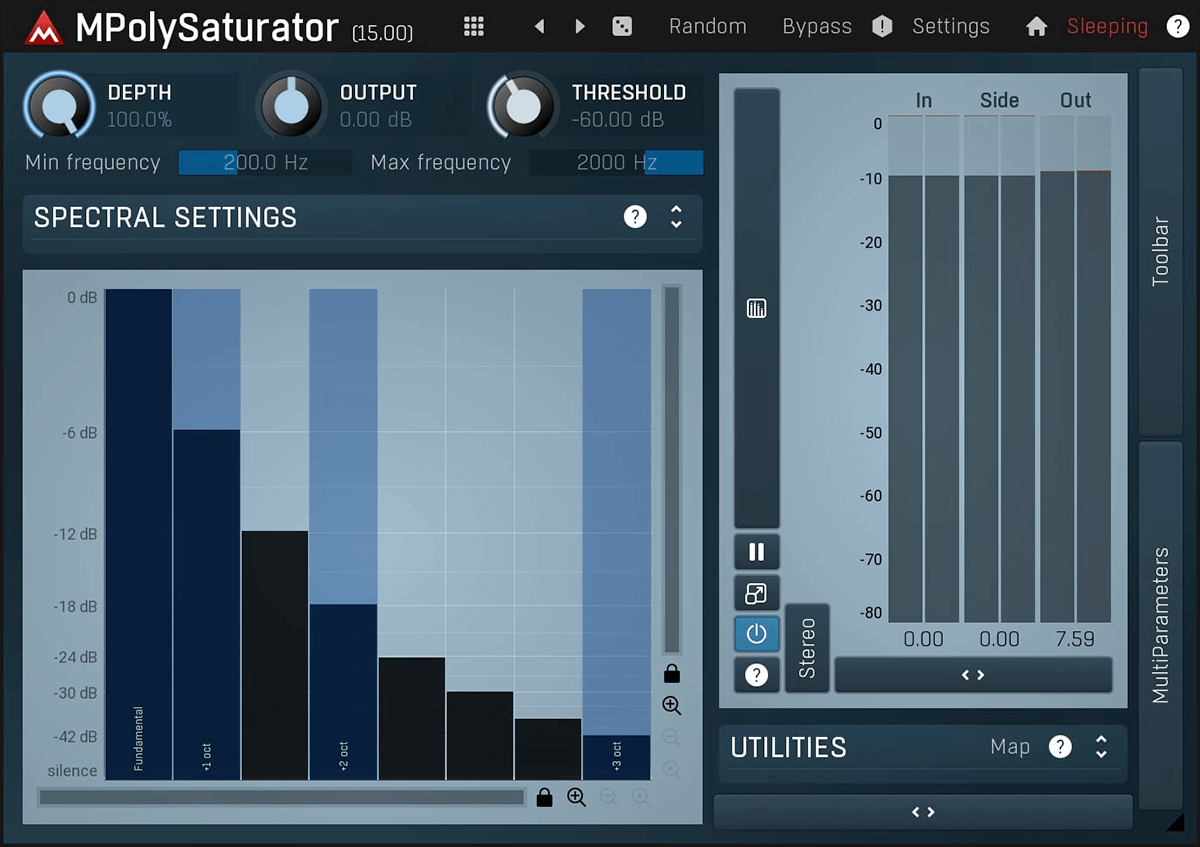Click the Bypass button
The height and width of the screenshot is (847, 1200).
pos(817,26)
